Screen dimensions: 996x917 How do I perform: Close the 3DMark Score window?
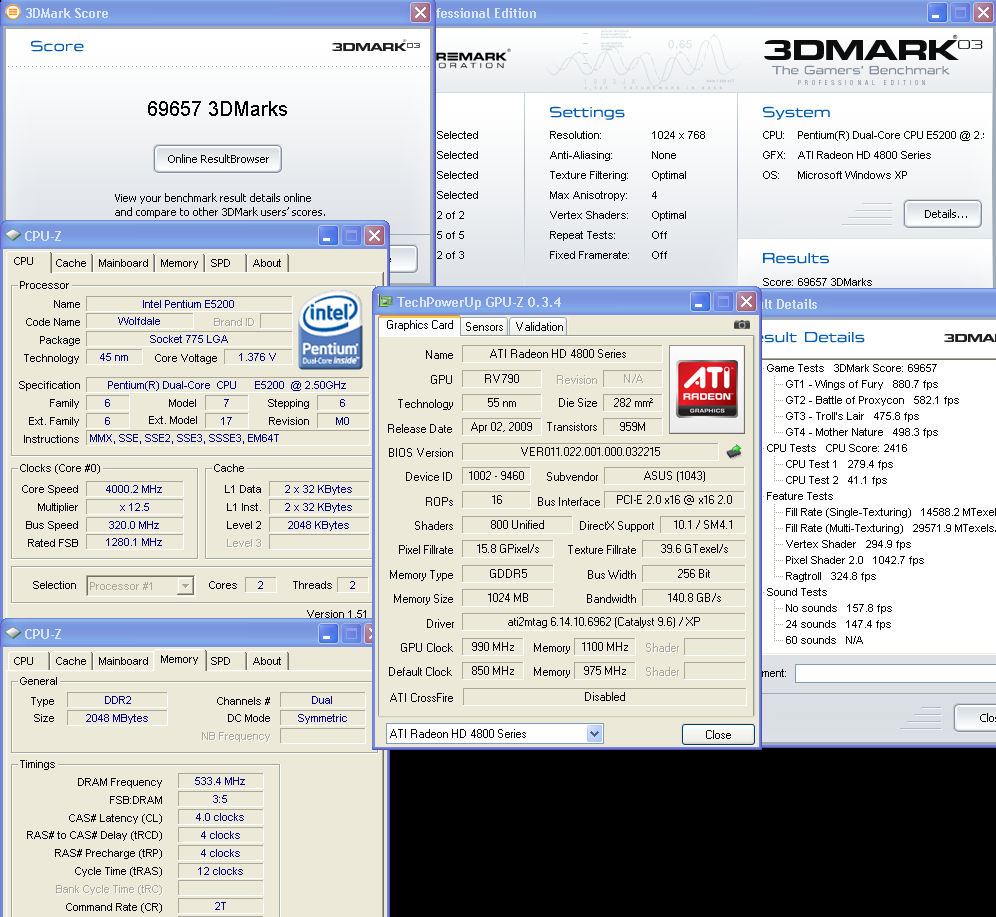pyautogui.click(x=420, y=12)
